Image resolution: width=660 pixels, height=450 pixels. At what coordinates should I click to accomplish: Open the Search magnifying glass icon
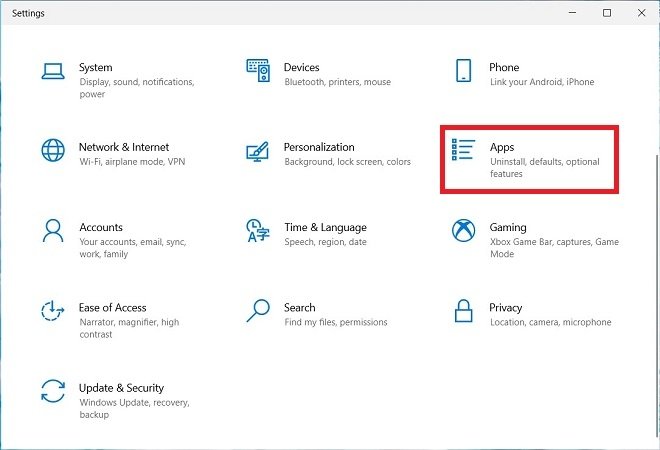pos(258,311)
